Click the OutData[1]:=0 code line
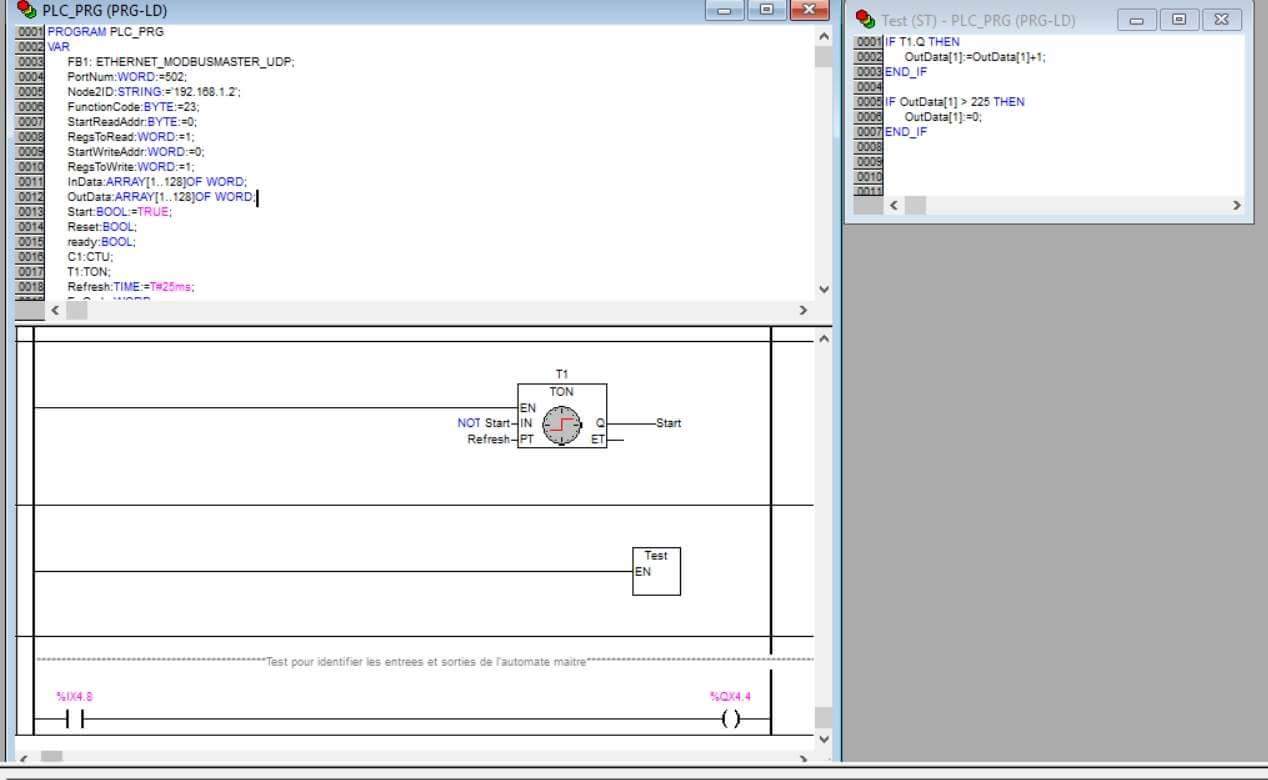This screenshot has width=1268, height=780. 942,117
